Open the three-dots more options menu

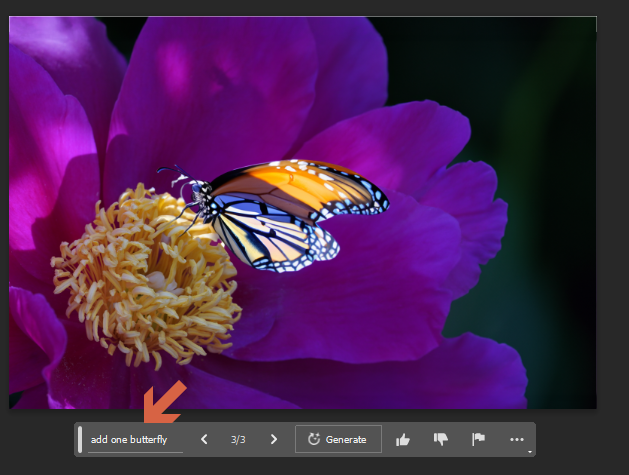pos(517,440)
